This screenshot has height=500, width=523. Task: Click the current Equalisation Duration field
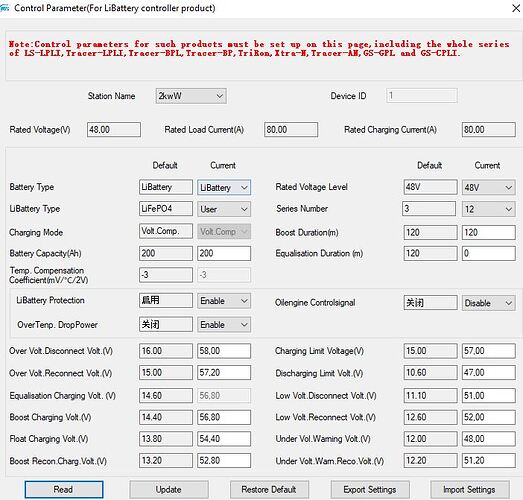pyautogui.click(x=489, y=253)
